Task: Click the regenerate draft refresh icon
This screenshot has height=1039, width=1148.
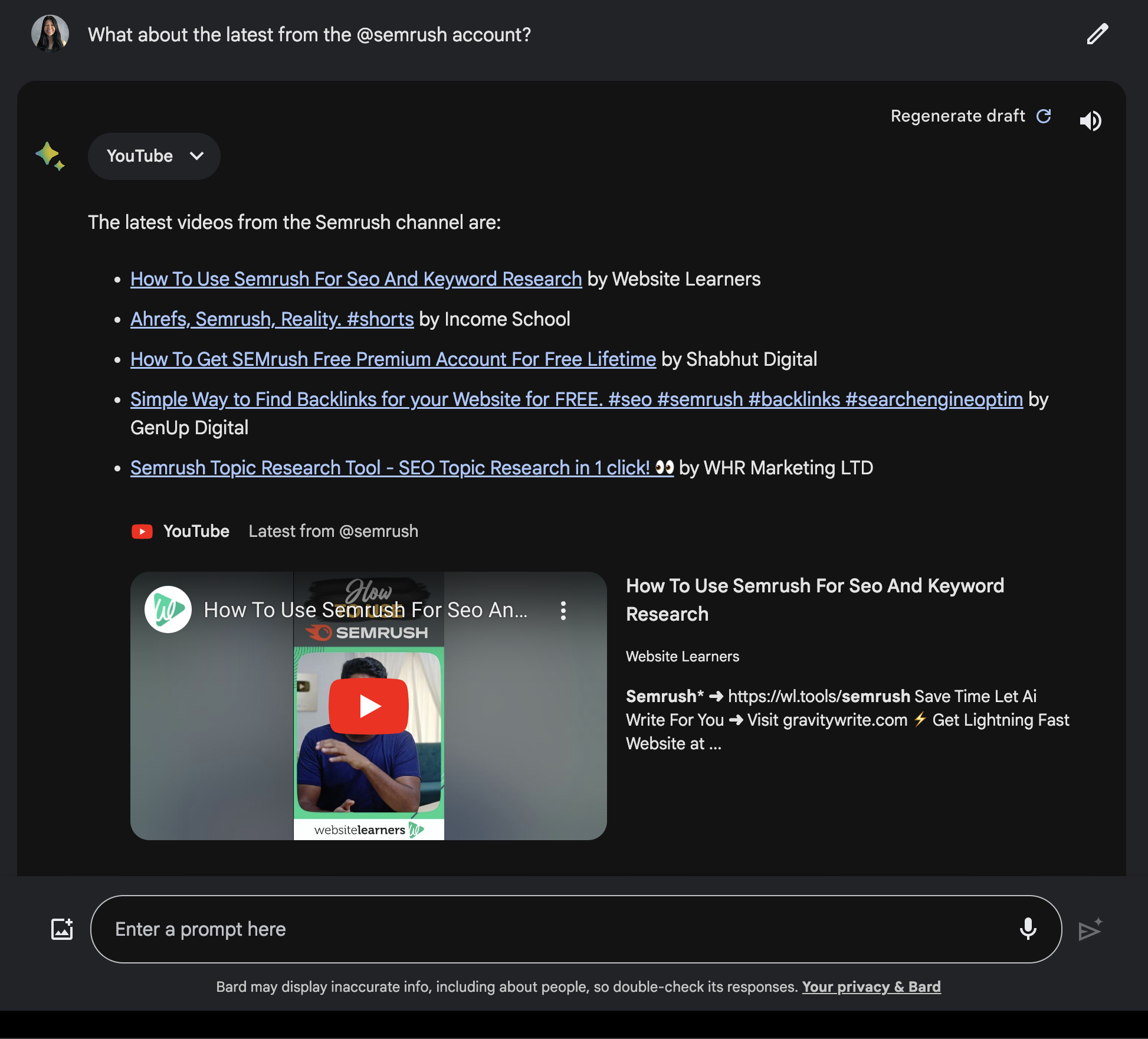Action: pyautogui.click(x=1044, y=114)
